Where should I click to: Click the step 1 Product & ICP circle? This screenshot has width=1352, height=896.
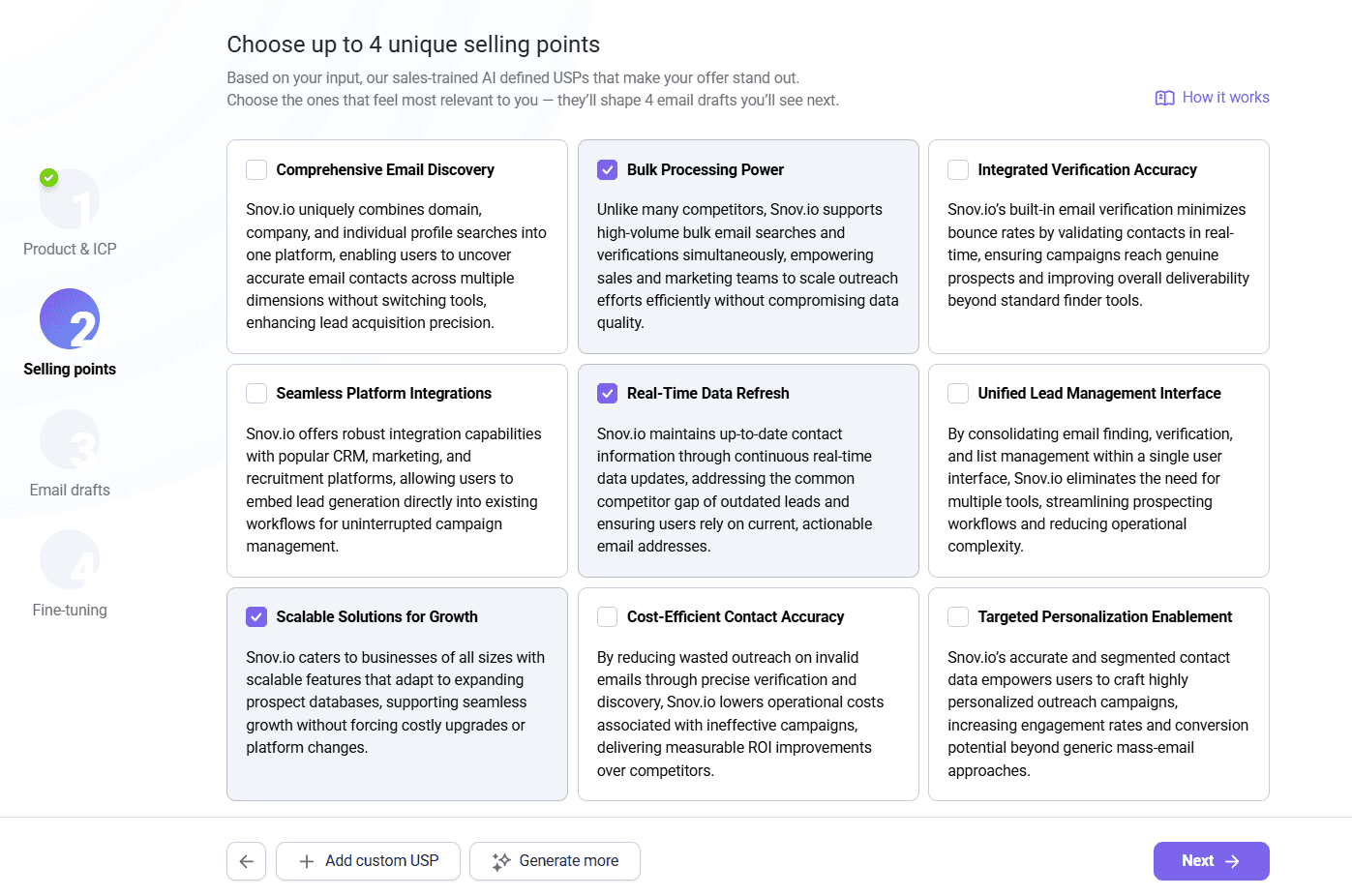point(70,199)
